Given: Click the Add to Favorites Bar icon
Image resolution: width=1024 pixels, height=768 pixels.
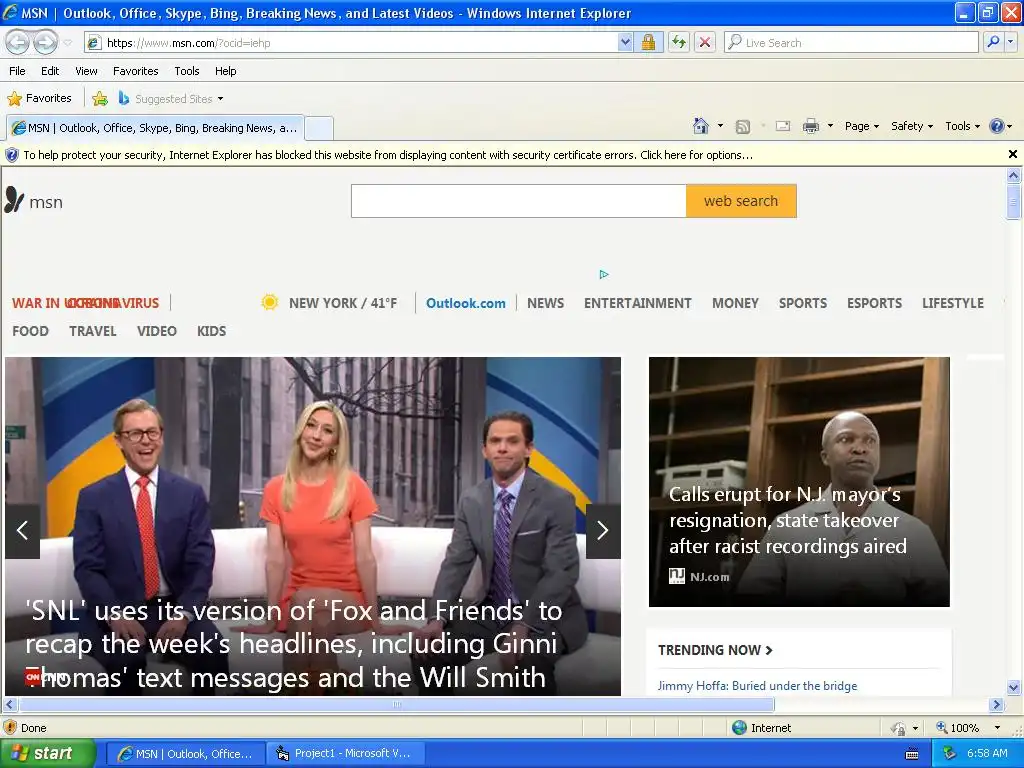Looking at the screenshot, I should tap(100, 99).
